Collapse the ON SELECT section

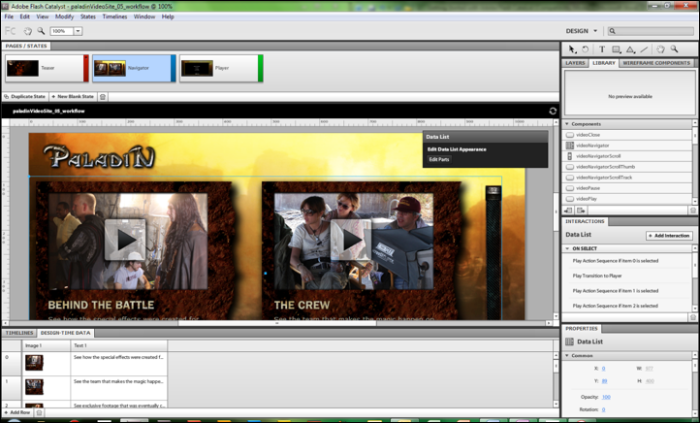click(x=567, y=249)
